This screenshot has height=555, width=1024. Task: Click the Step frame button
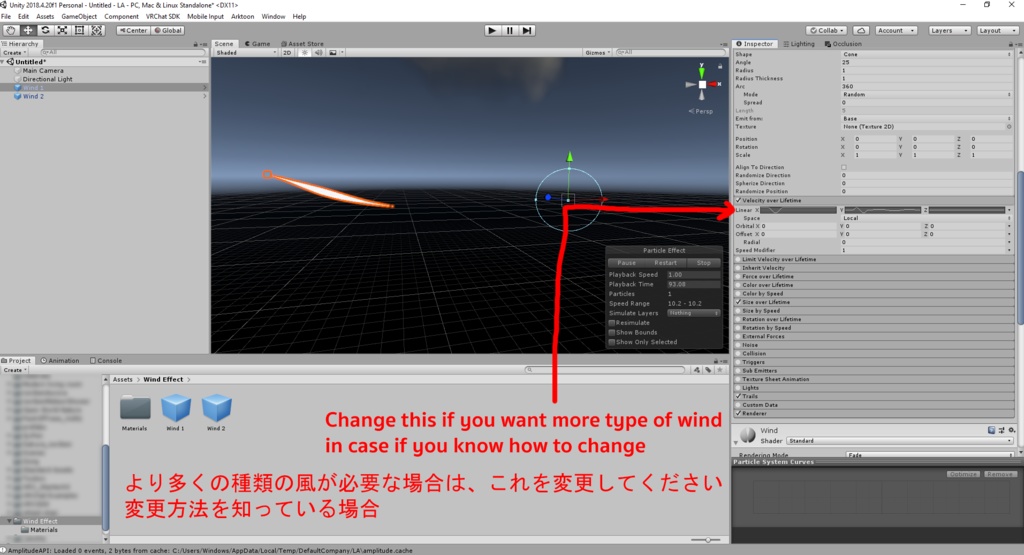point(527,30)
